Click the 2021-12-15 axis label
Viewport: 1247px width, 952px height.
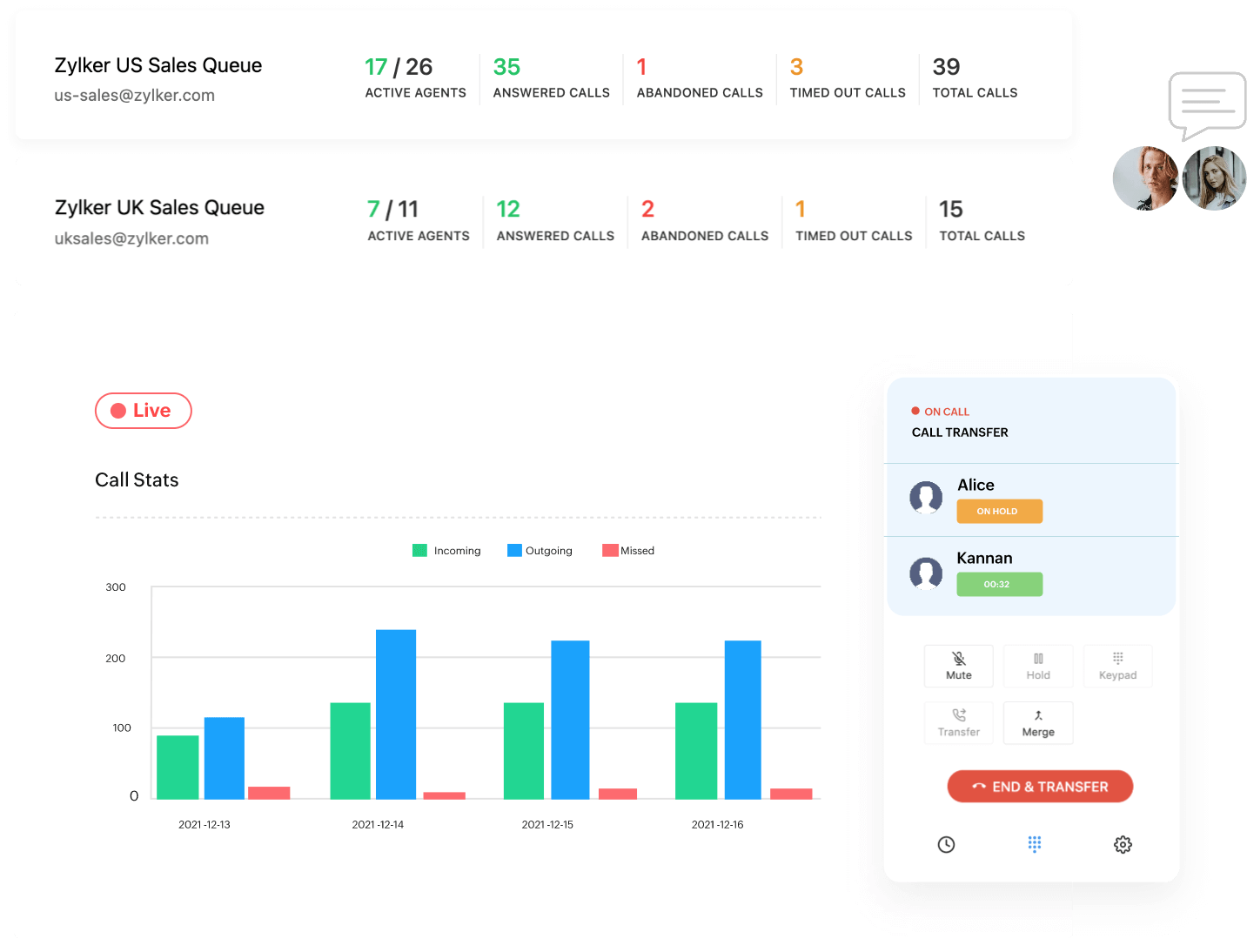pyautogui.click(x=547, y=824)
